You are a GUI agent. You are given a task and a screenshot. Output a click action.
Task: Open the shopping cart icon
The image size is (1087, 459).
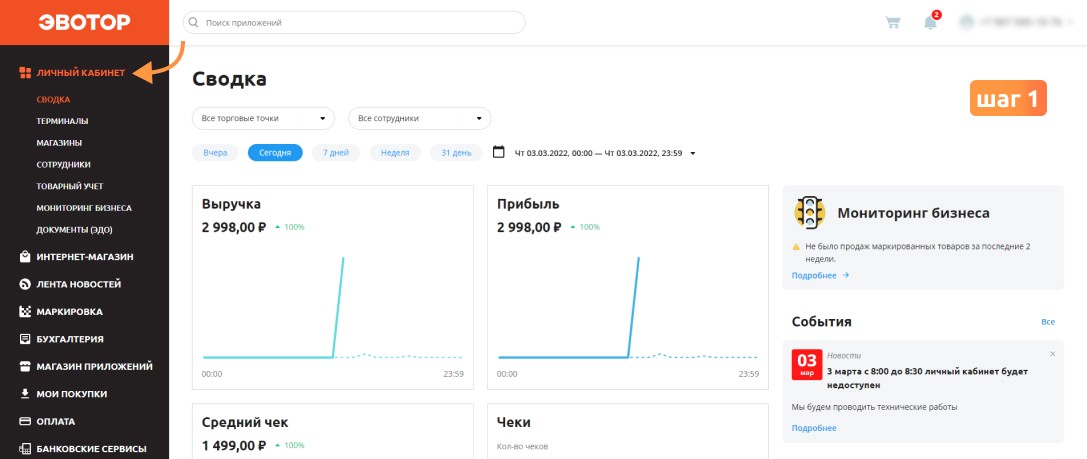(892, 22)
